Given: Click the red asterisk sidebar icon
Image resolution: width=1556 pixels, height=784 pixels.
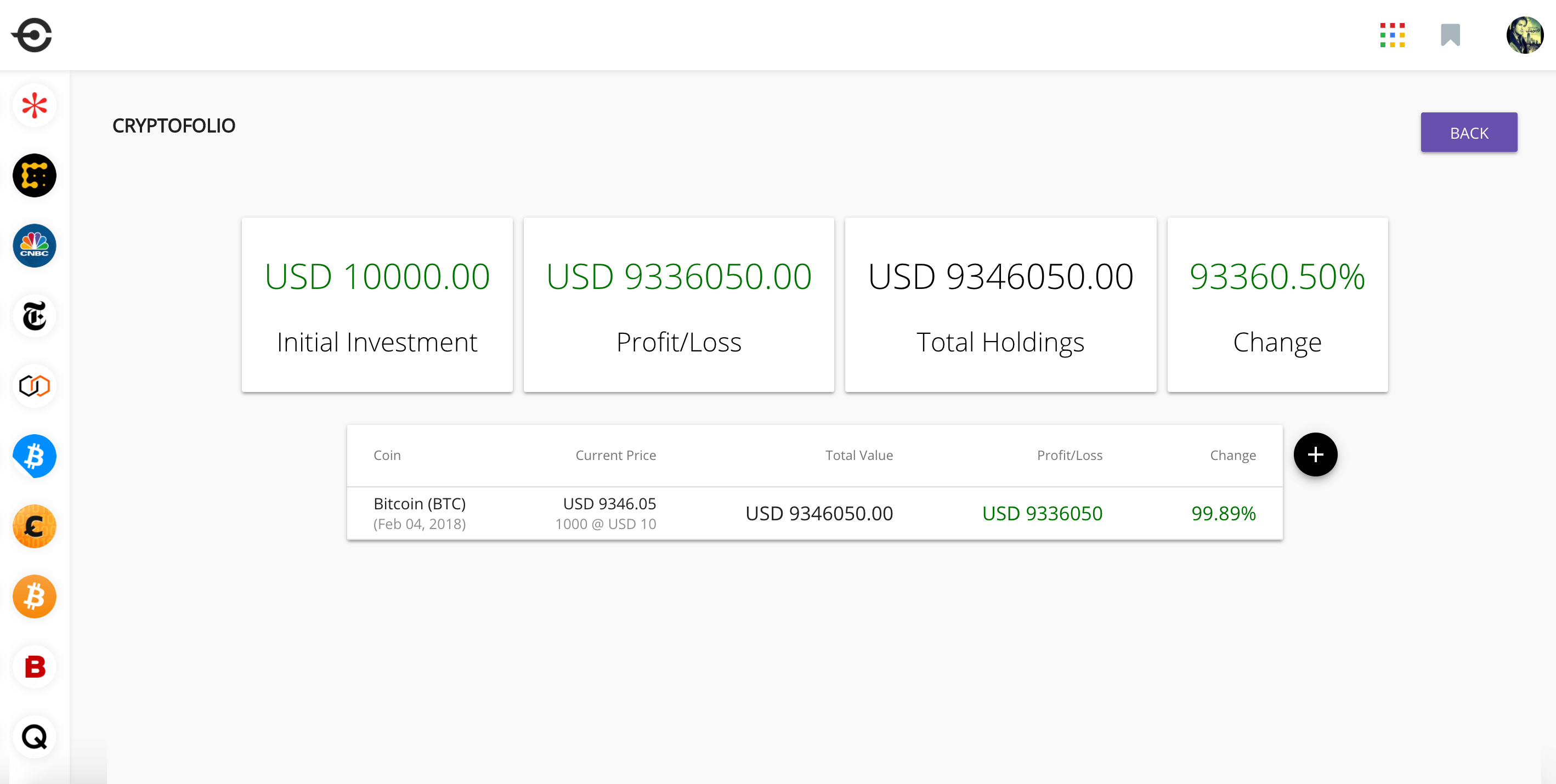Looking at the screenshot, I should (x=35, y=105).
